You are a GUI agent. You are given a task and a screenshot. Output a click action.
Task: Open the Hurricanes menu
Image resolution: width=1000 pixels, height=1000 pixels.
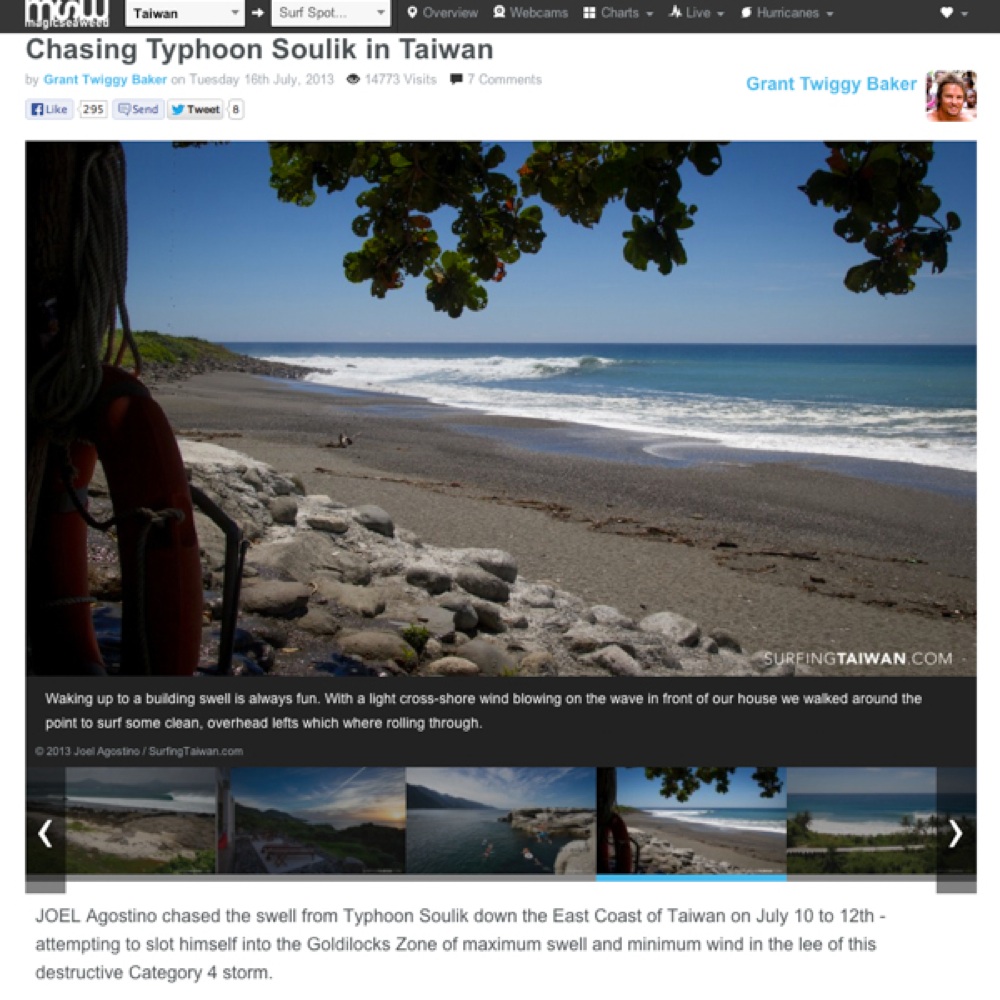click(787, 13)
